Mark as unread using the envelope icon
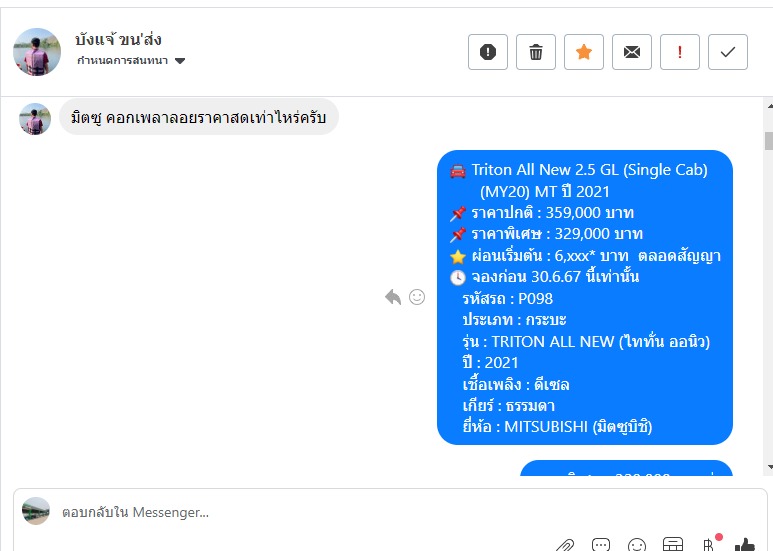This screenshot has height=551, width=773. click(632, 52)
